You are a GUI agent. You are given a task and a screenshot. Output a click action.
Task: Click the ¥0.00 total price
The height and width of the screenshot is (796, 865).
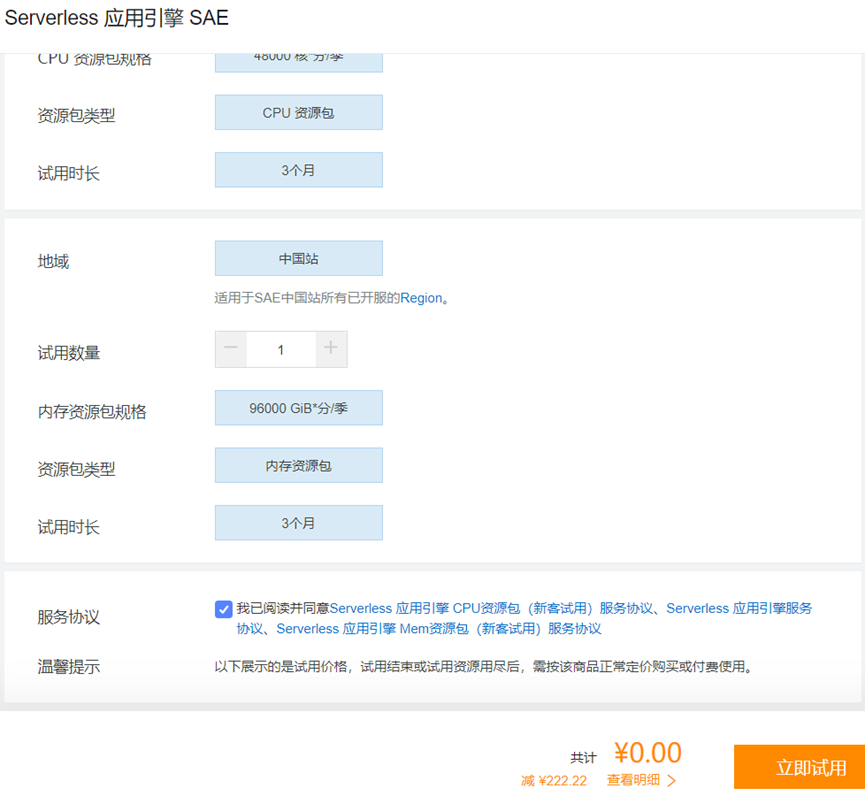(x=648, y=753)
